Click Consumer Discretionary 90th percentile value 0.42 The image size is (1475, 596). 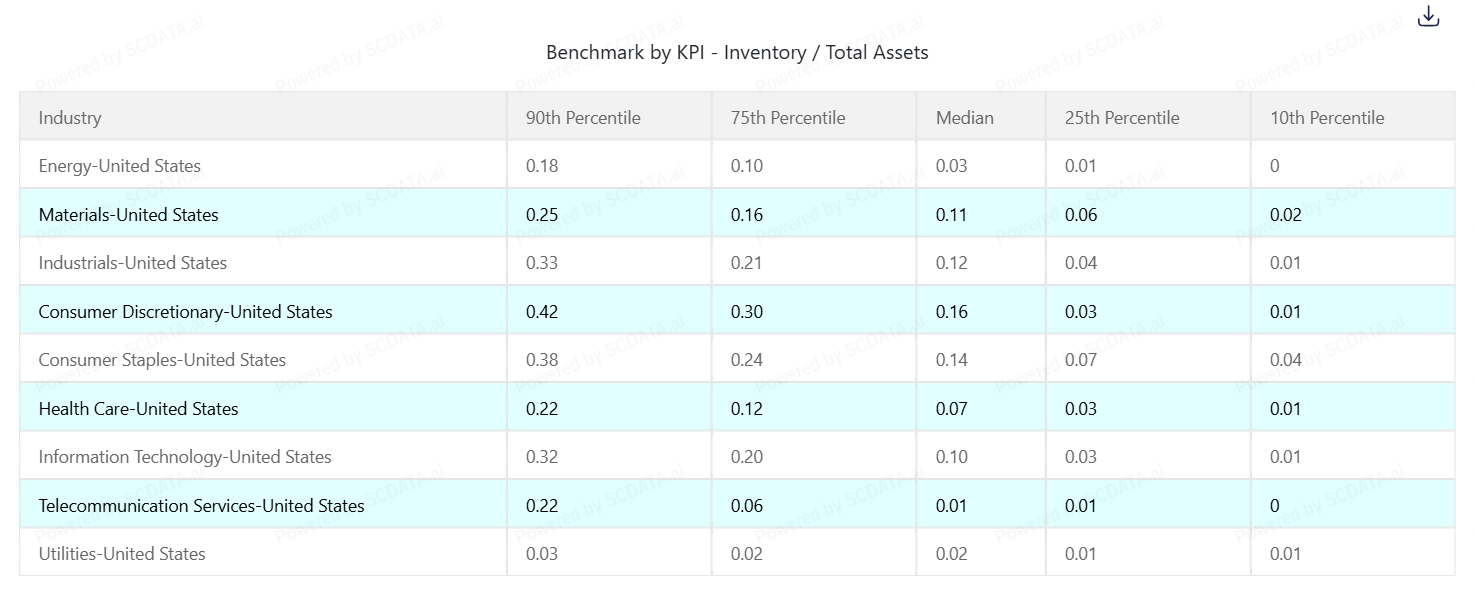[x=542, y=312]
